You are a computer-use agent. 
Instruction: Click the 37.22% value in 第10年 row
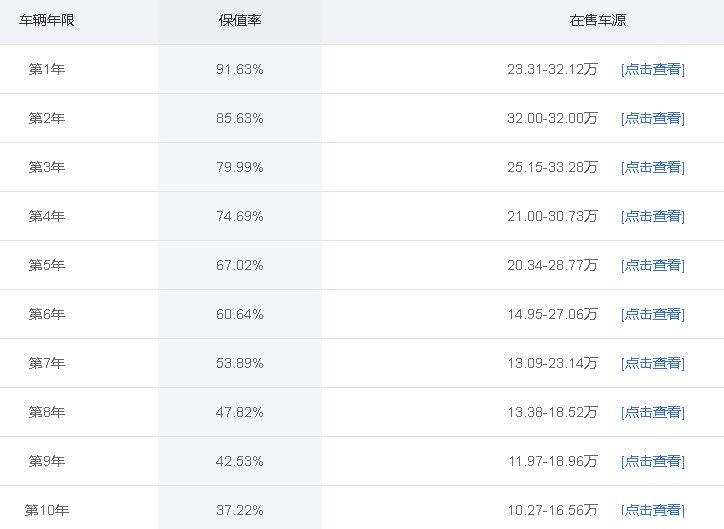click(x=240, y=510)
